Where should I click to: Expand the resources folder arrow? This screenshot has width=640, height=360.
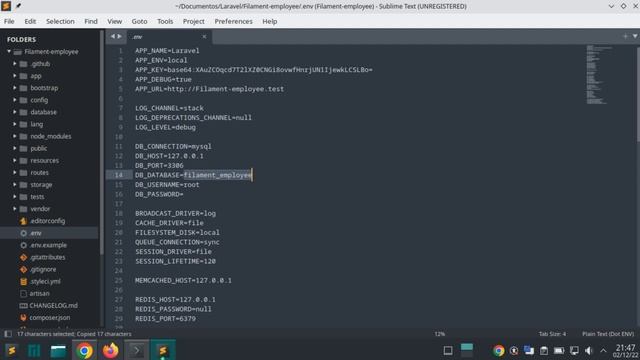(x=15, y=160)
